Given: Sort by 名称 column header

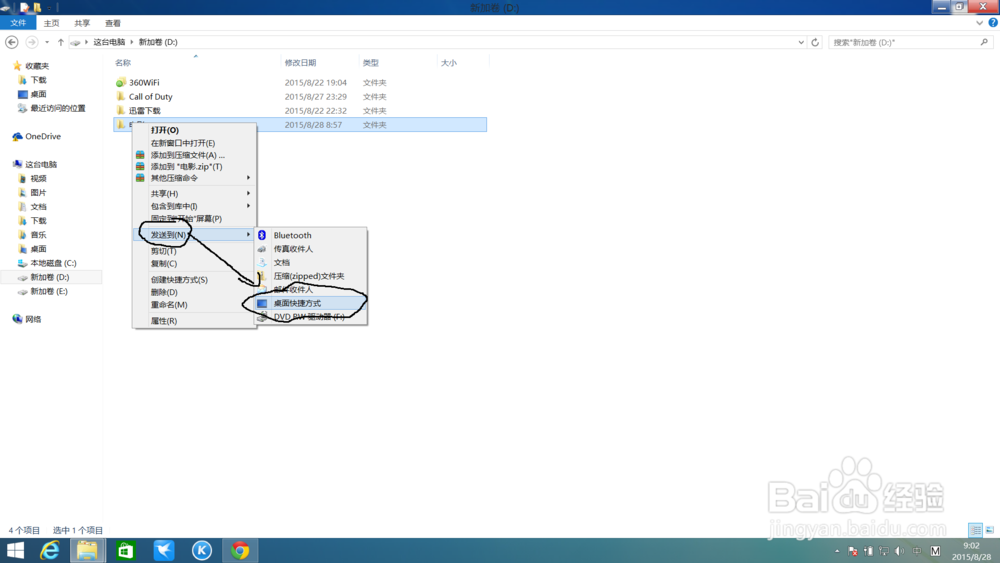Looking at the screenshot, I should 123,62.
